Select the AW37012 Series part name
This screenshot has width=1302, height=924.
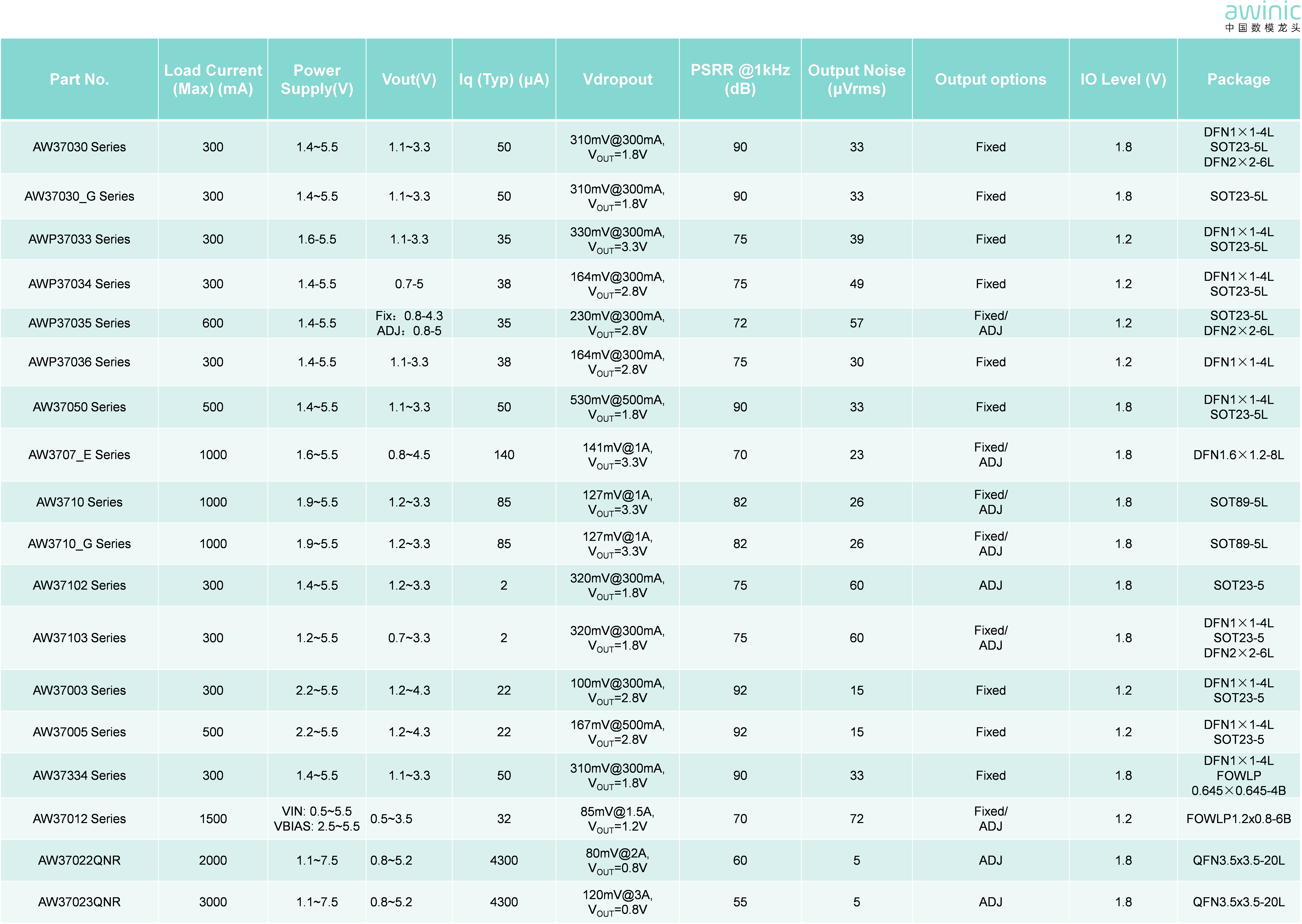click(x=79, y=819)
